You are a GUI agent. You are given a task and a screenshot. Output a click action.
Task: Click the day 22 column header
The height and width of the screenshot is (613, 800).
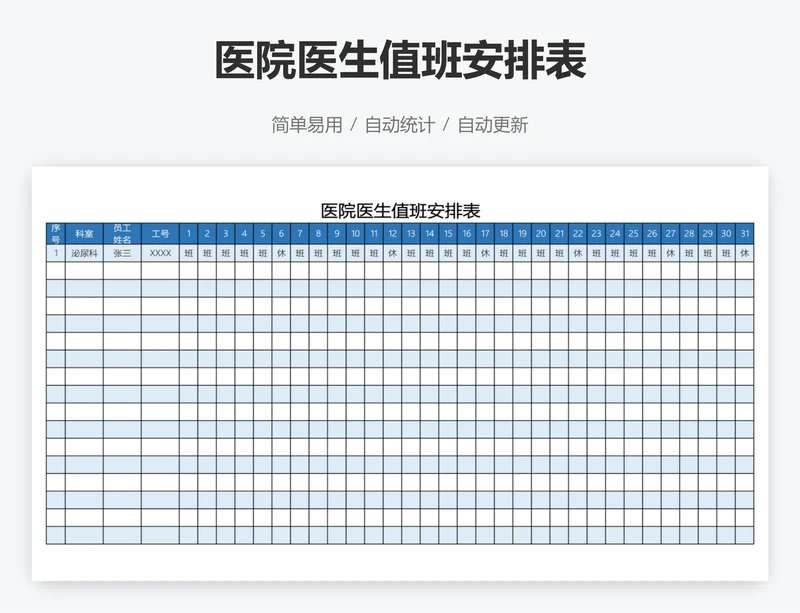point(578,234)
